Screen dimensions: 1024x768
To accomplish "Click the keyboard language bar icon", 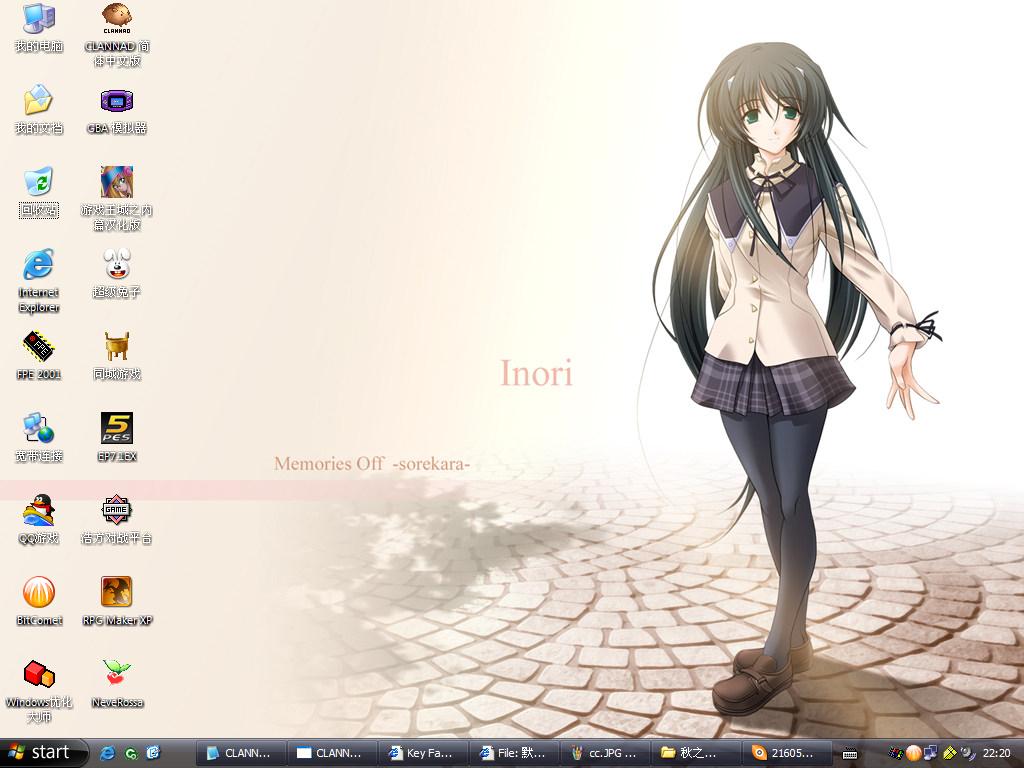I will [850, 754].
